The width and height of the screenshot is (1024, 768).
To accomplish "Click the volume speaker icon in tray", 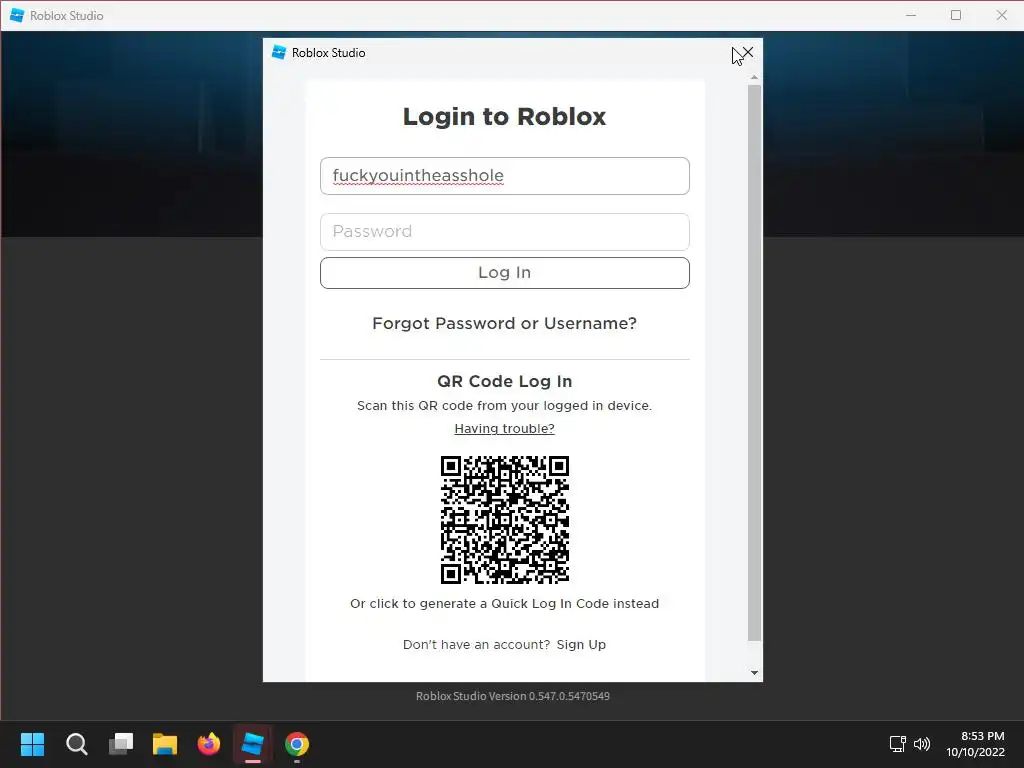I will point(921,744).
